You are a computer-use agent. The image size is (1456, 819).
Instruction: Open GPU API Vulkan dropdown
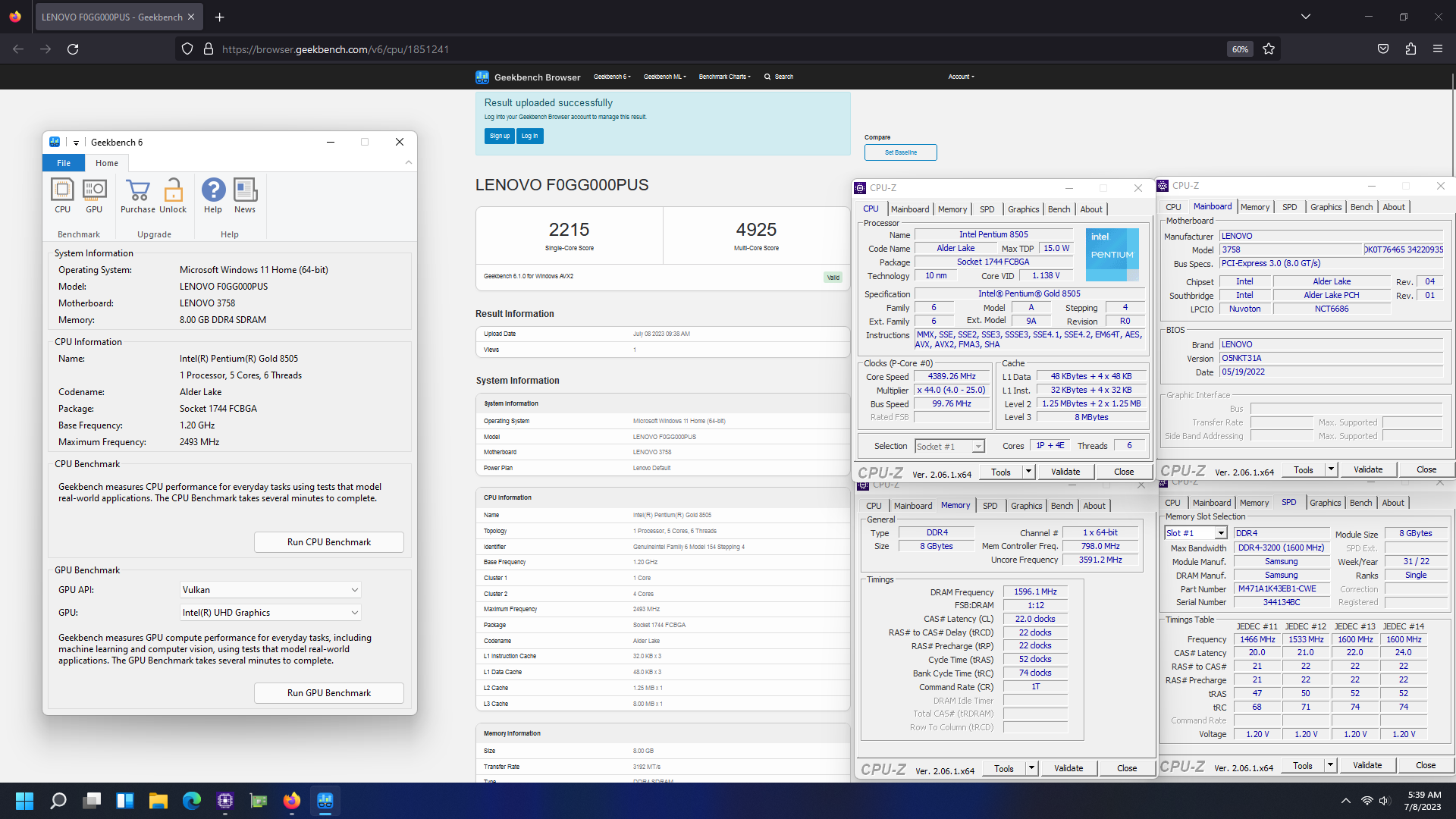(x=270, y=590)
